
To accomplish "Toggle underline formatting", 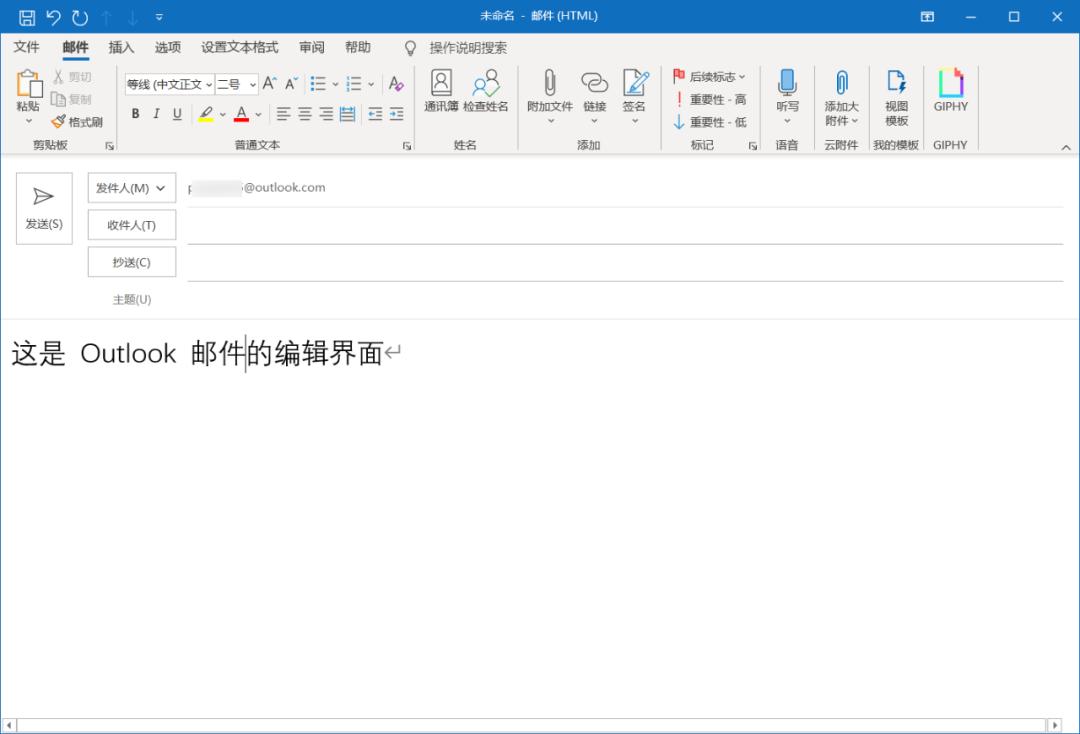I will coord(177,114).
